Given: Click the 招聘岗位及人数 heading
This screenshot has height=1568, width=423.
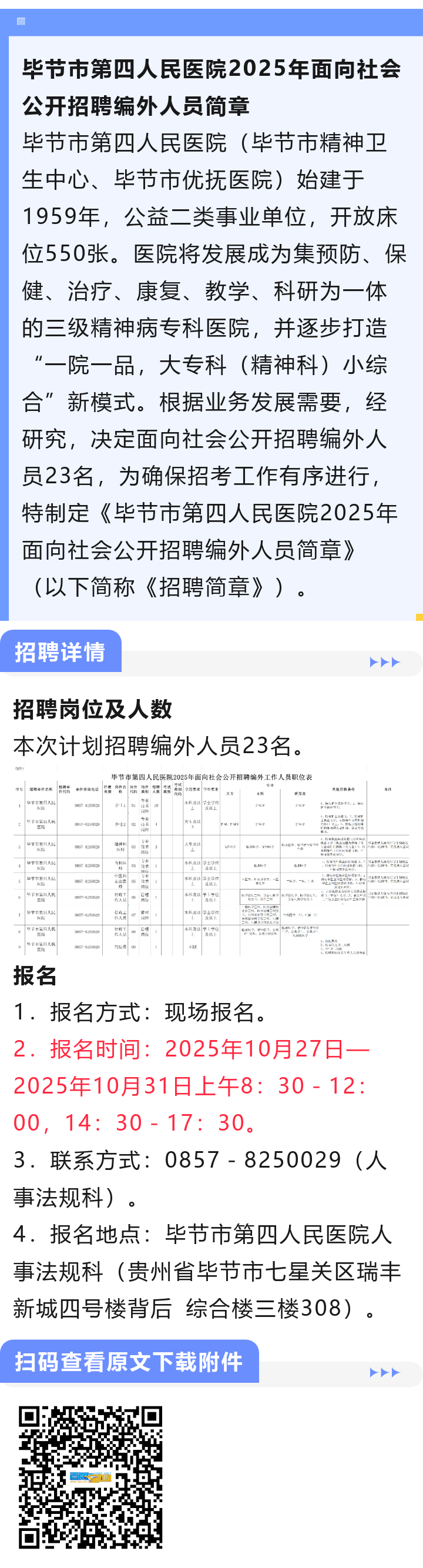Looking at the screenshot, I should (x=92, y=709).
